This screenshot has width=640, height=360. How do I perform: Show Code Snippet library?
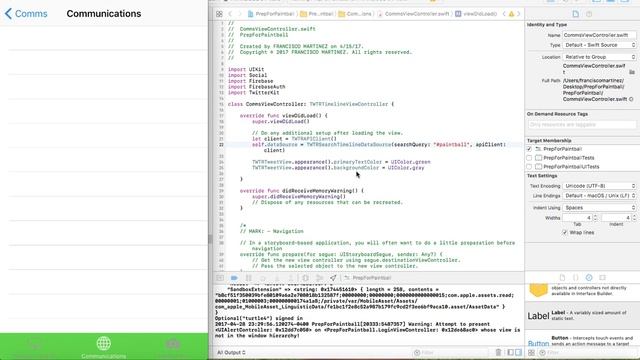click(x=576, y=278)
